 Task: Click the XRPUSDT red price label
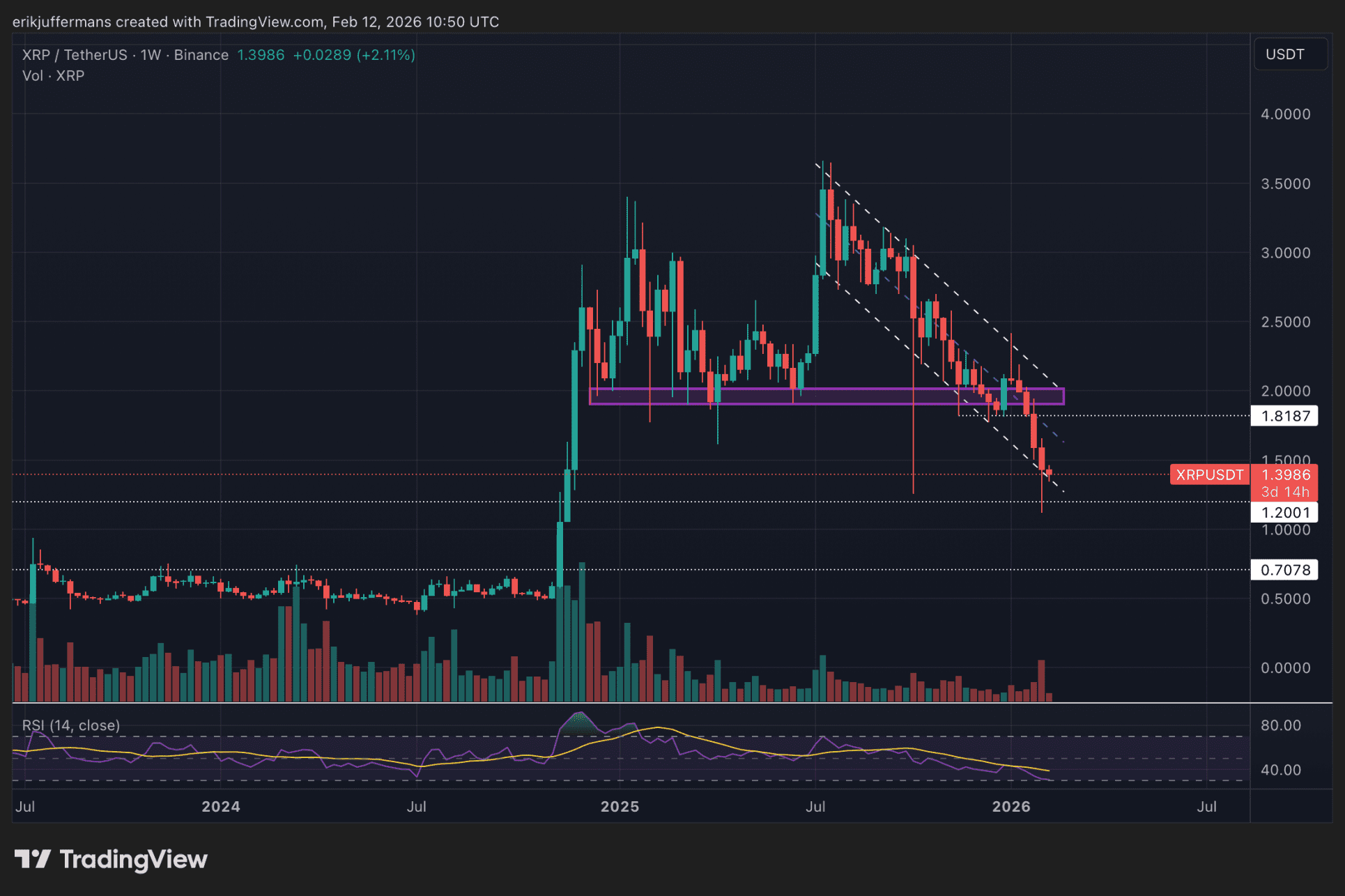[1209, 475]
